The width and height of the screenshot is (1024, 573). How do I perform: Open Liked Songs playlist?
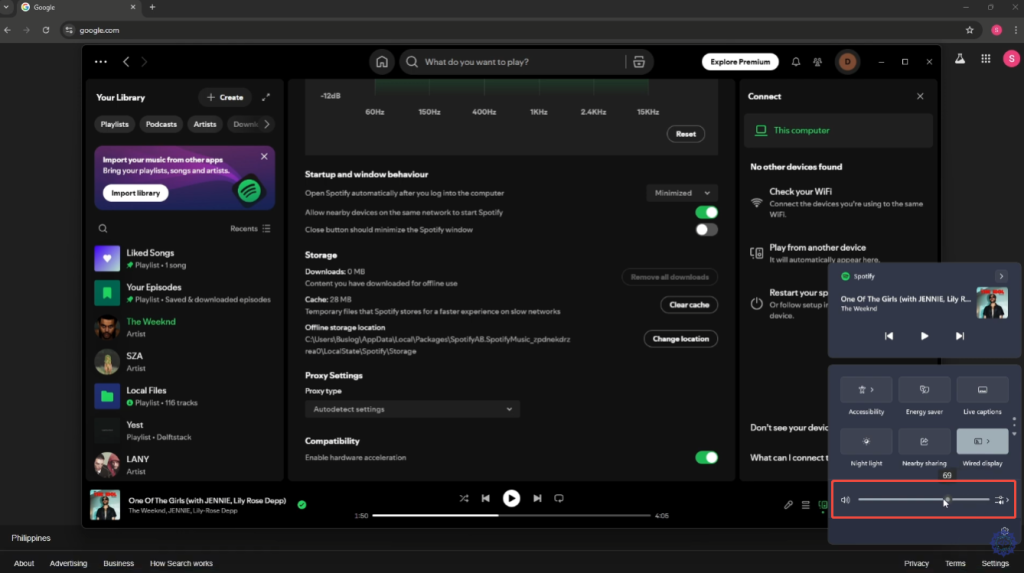[183, 259]
